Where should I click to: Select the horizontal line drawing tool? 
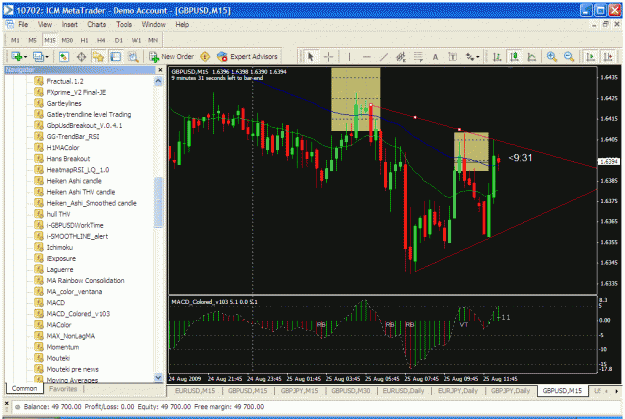(x=367, y=57)
